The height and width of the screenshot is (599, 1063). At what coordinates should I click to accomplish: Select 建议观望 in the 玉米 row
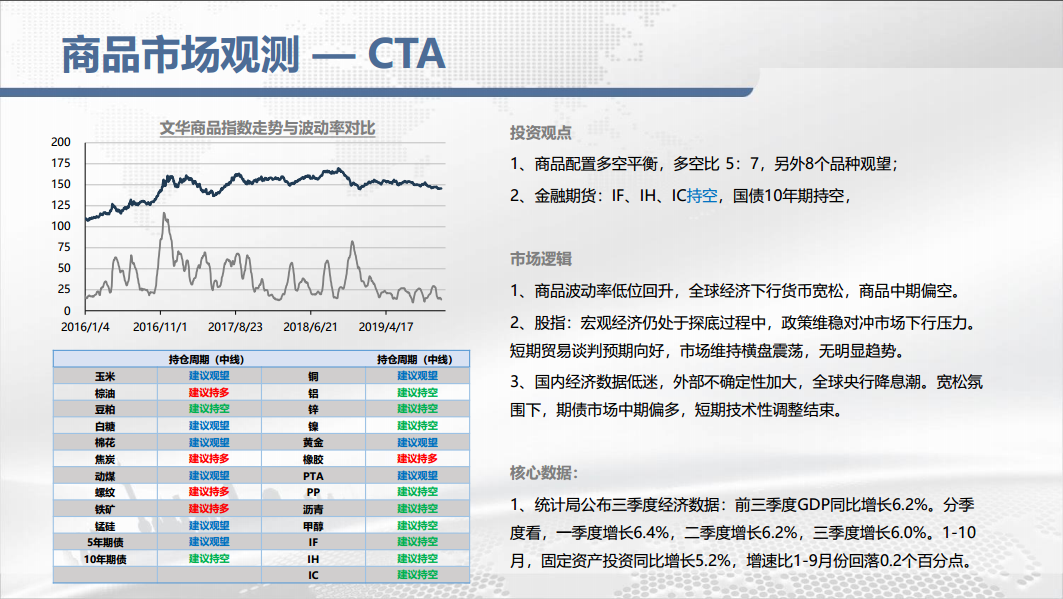209,376
